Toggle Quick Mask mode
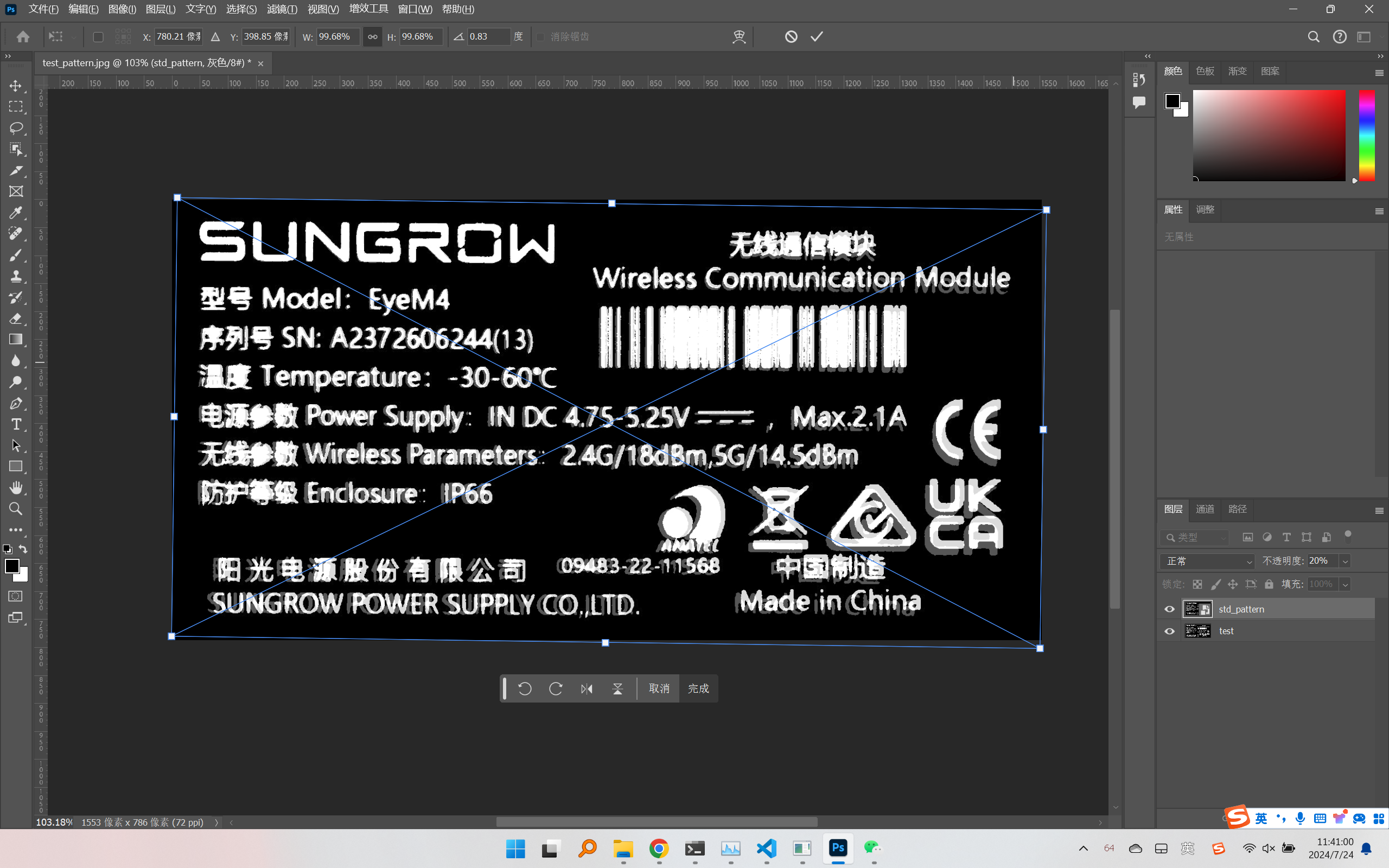Viewport: 1389px width, 868px height. 16,596
